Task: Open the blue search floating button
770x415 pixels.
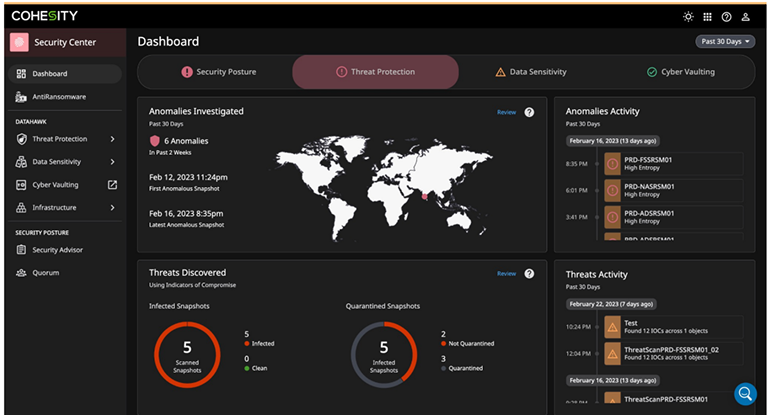Action: coord(745,393)
